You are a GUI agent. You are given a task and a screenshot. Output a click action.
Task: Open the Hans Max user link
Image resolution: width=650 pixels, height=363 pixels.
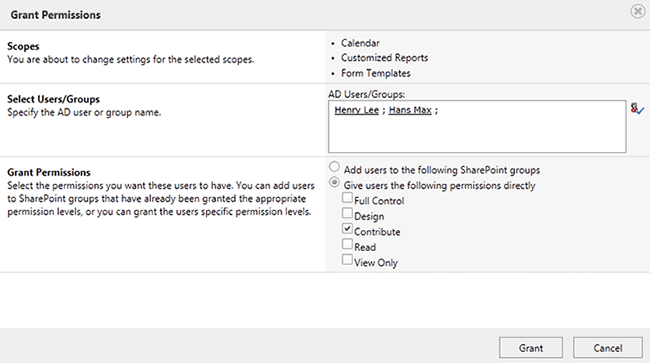(410, 110)
